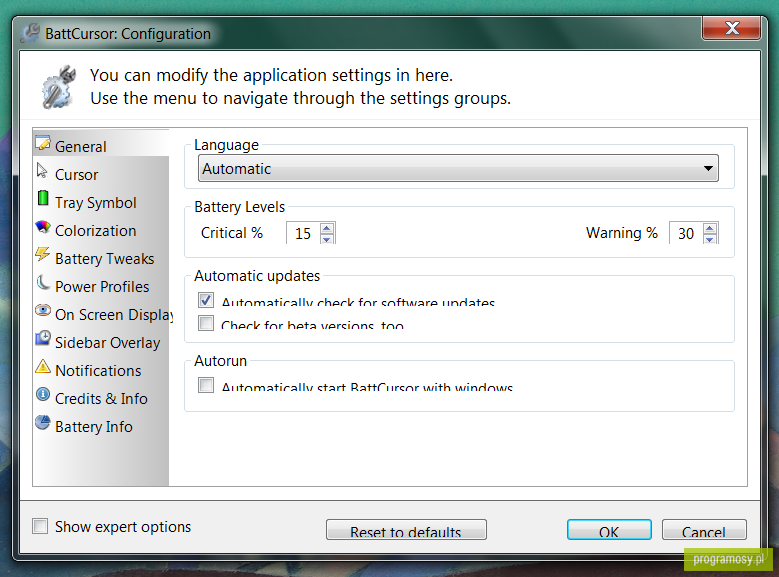Click the BattCursor title bar wrench icon
Viewport: 779px width, 577px height.
[x=30, y=33]
